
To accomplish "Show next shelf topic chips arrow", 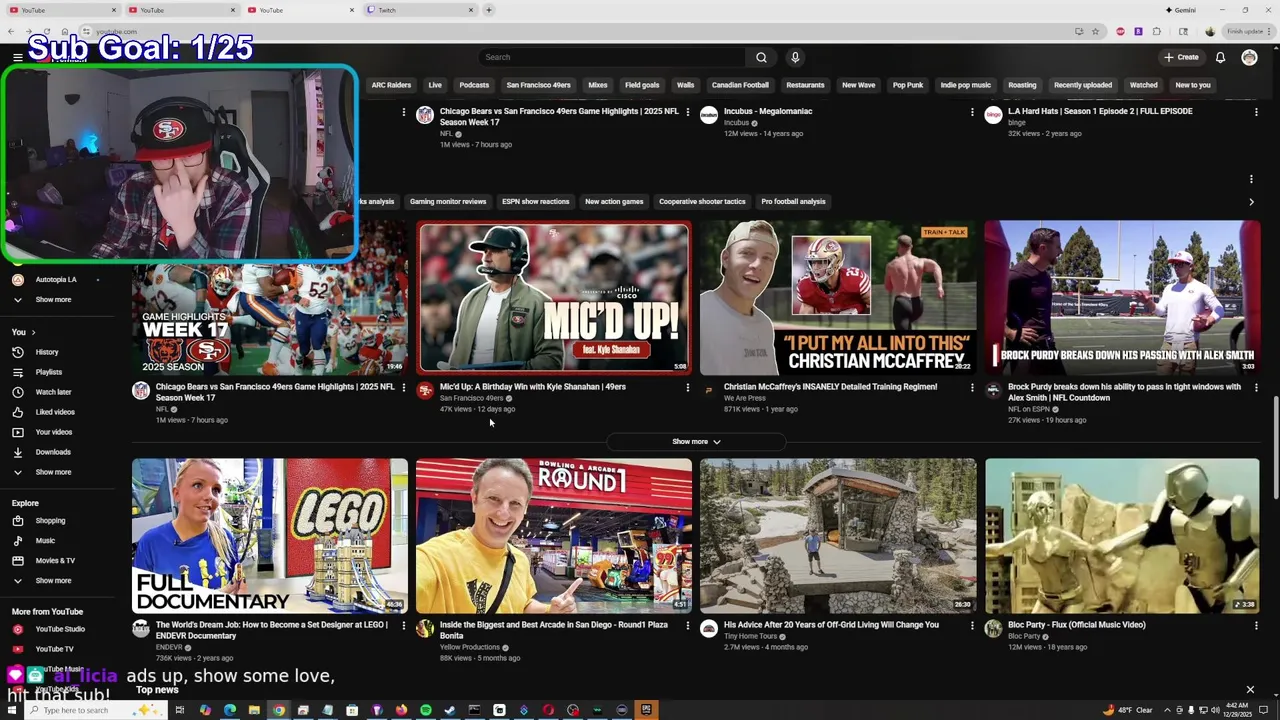I will pos(1251,202).
